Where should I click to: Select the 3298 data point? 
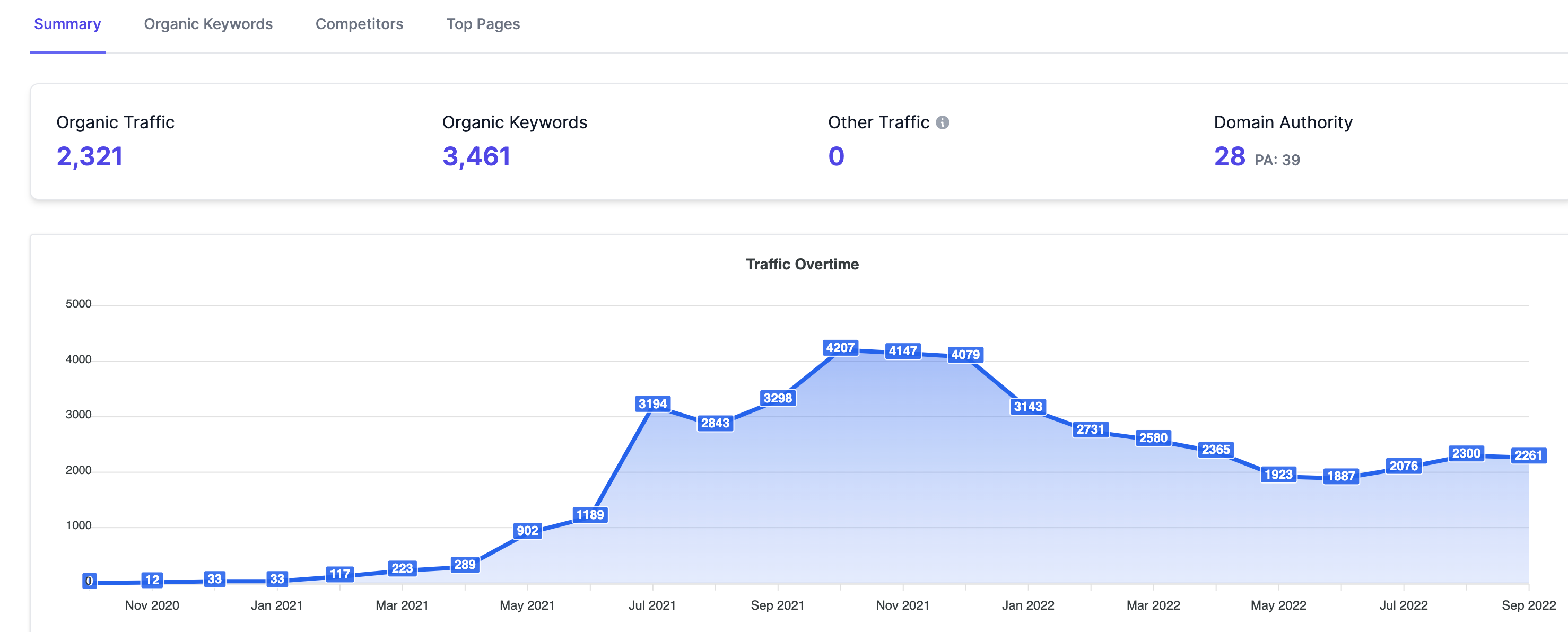click(778, 398)
